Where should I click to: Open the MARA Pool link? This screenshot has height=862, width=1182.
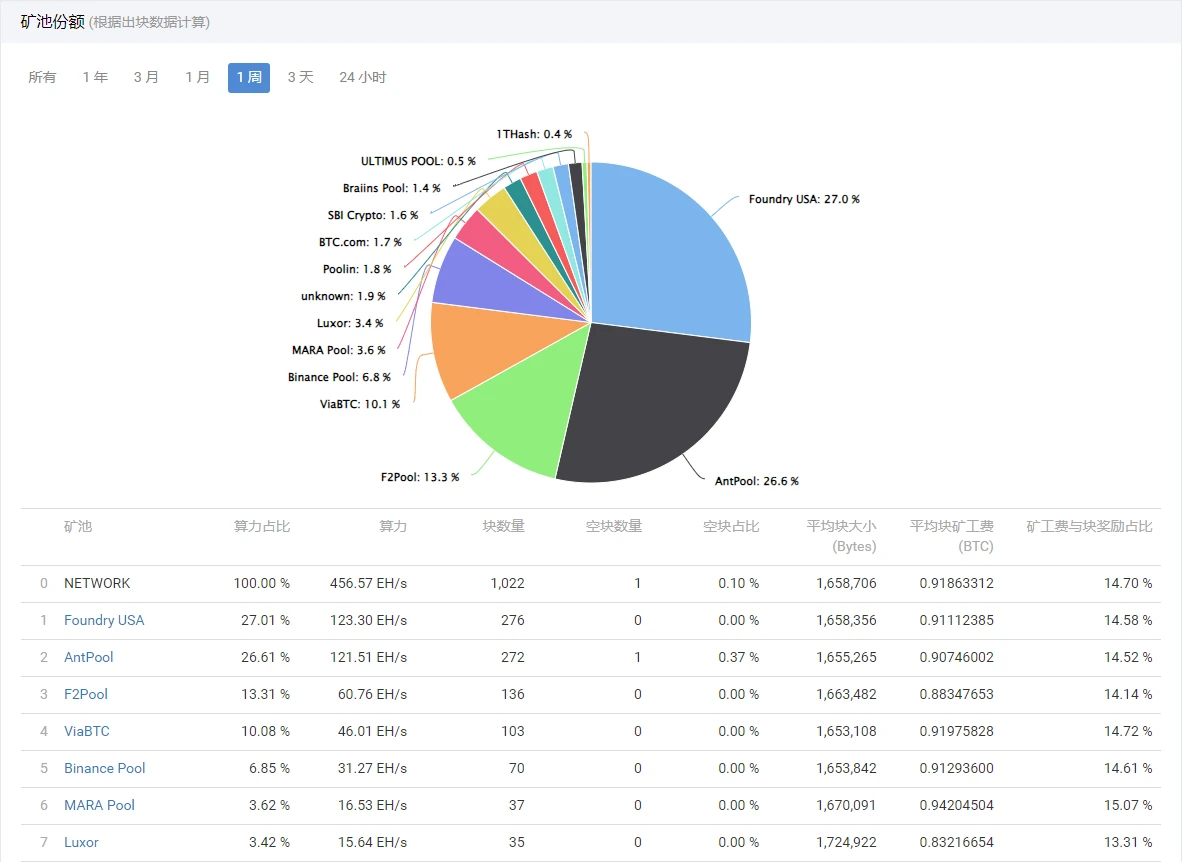(x=99, y=805)
